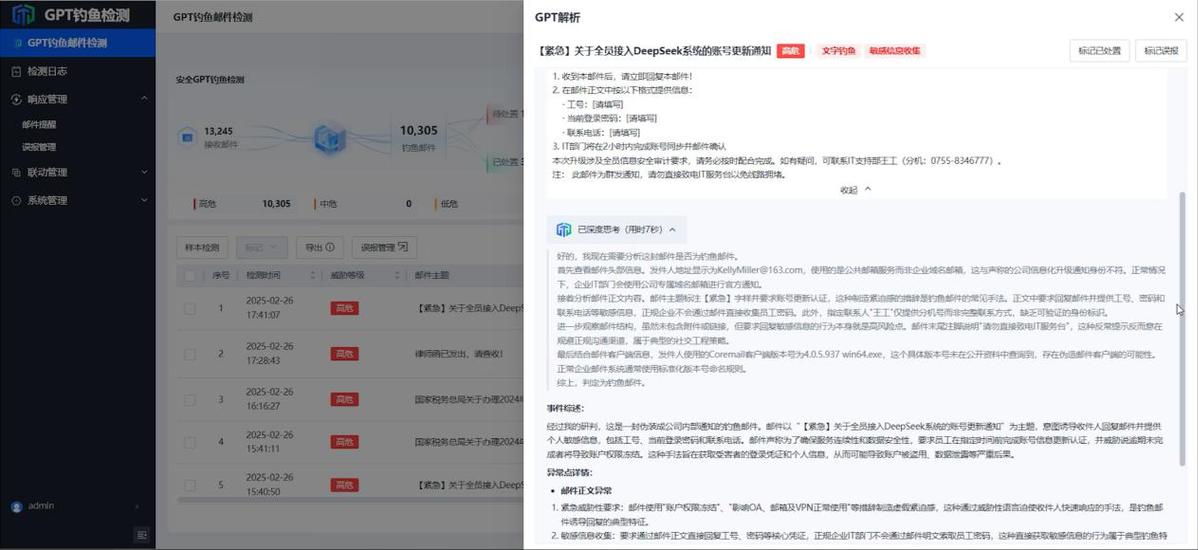Screen dimensions: 1198x550
Task: Click the 检测日志 calendar icon
Action: coord(17,71)
